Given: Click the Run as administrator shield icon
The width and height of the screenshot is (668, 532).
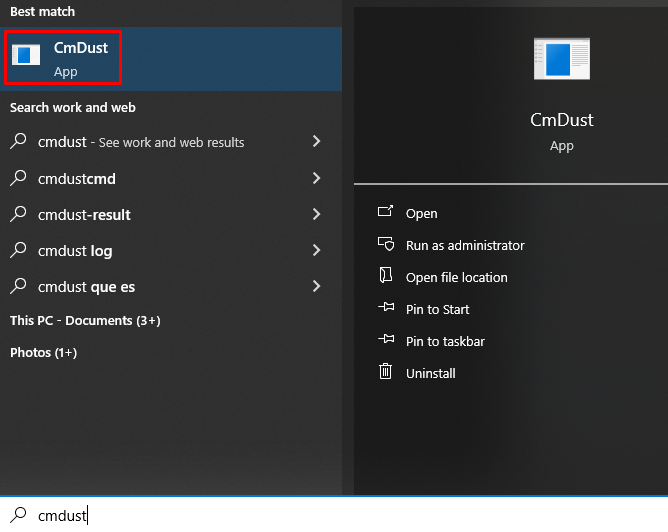Looking at the screenshot, I should coord(385,245).
